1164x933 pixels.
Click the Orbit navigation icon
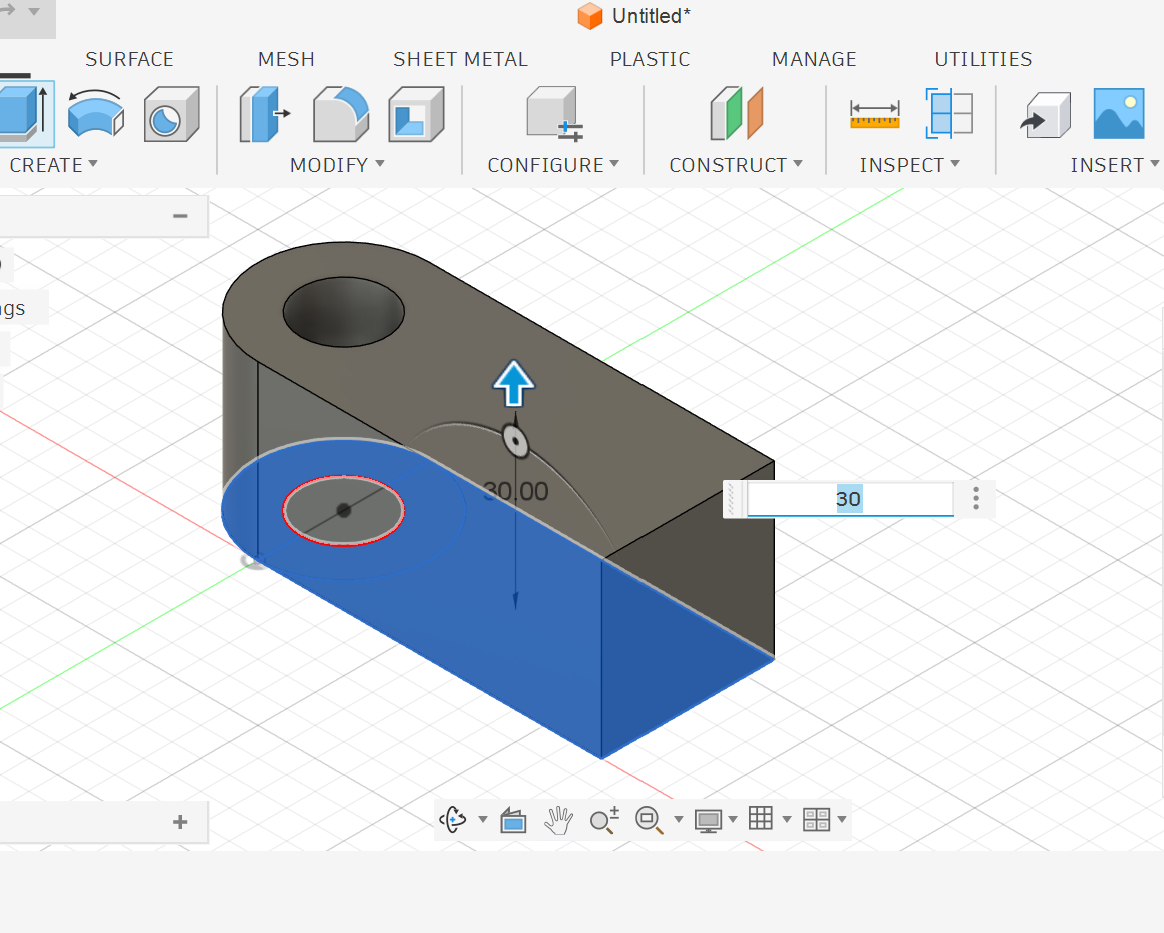coord(453,819)
